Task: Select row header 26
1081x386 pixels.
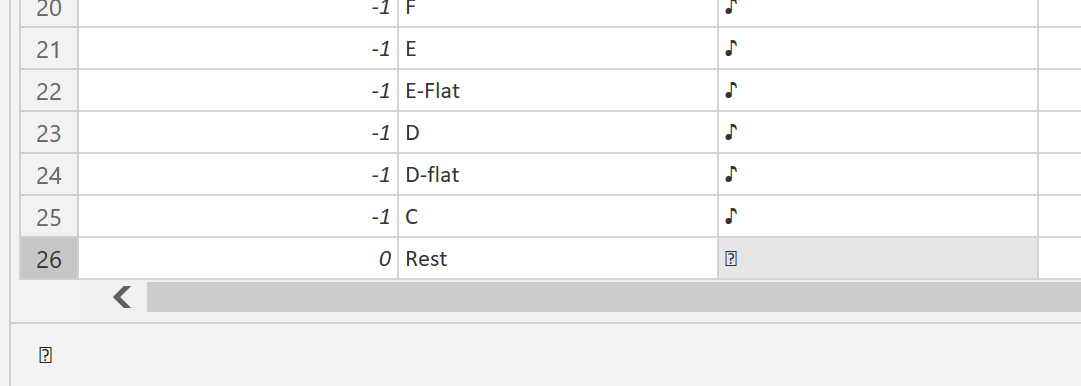Action: 49,259
